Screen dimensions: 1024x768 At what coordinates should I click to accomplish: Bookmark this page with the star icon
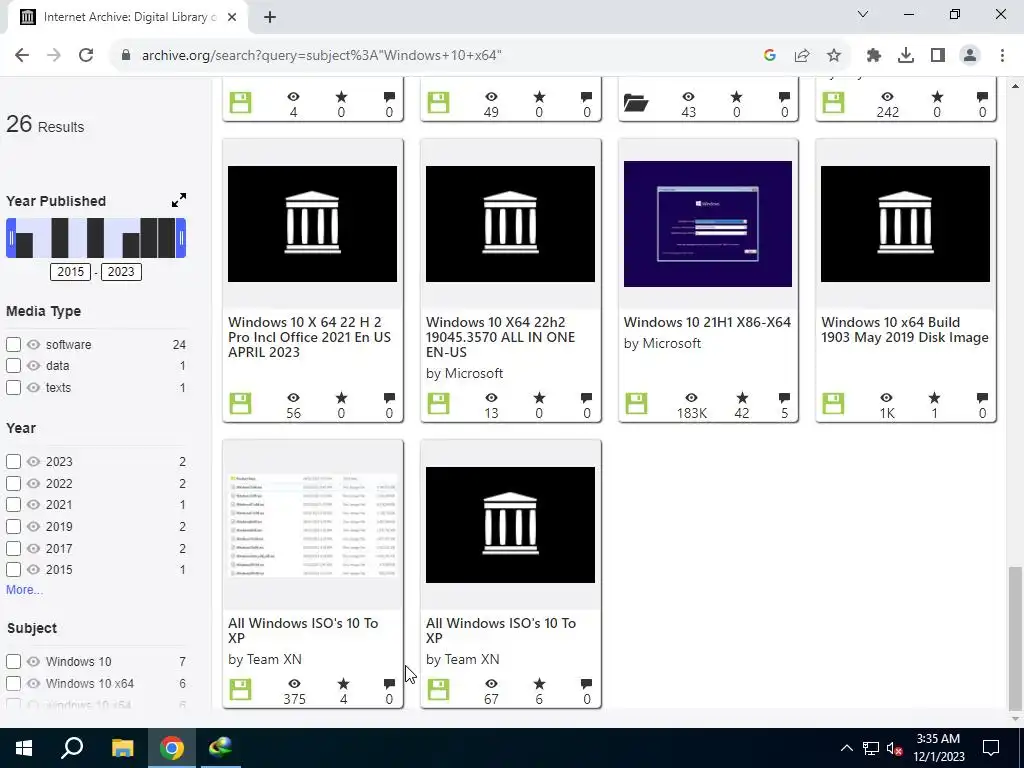tap(834, 56)
